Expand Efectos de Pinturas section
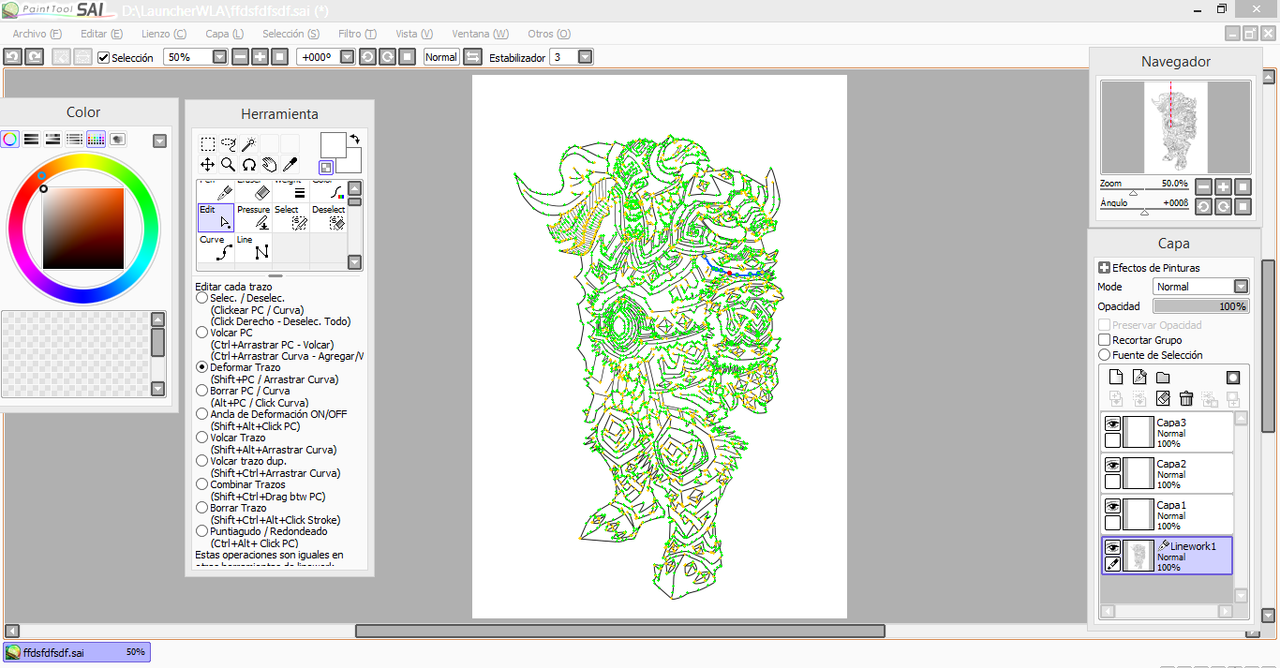 coord(1104,268)
